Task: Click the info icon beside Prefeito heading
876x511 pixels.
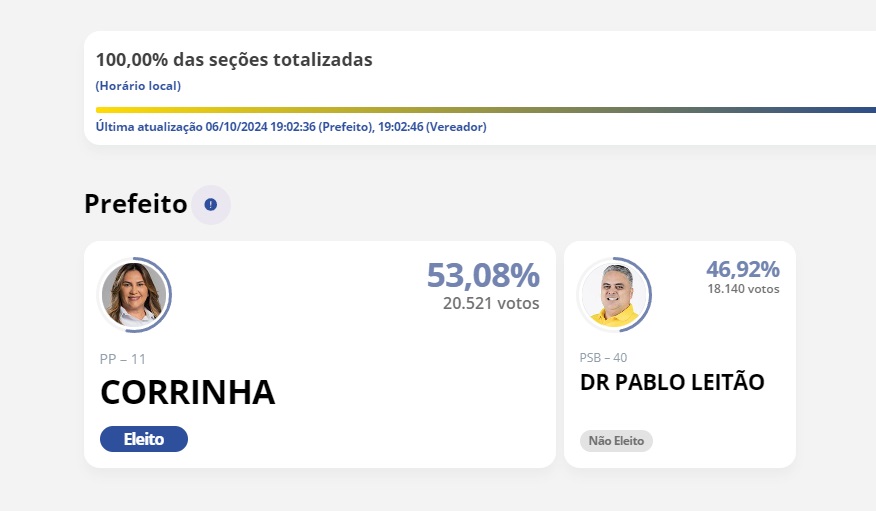Action: 211,205
